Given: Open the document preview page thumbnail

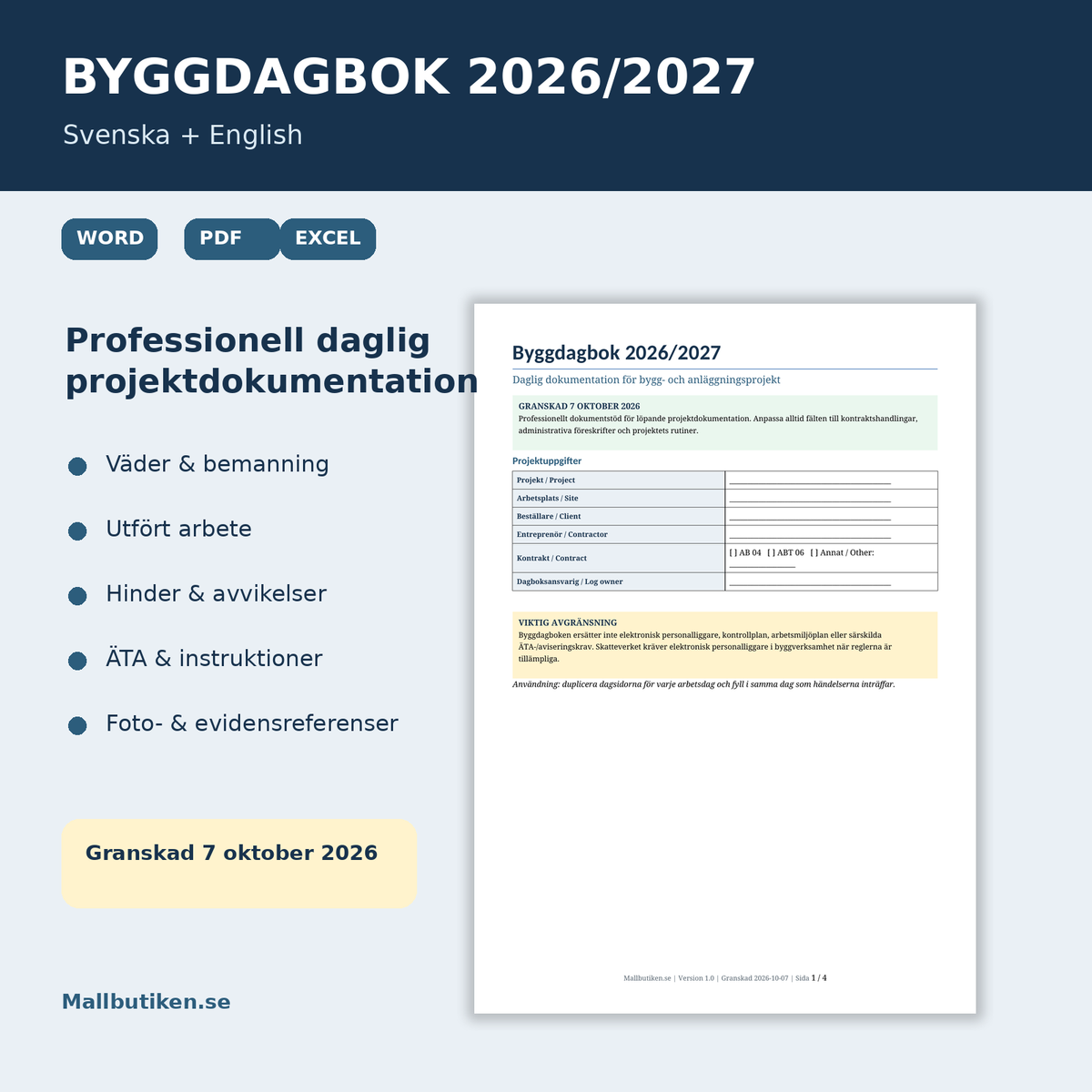Looking at the screenshot, I should pos(724,658).
